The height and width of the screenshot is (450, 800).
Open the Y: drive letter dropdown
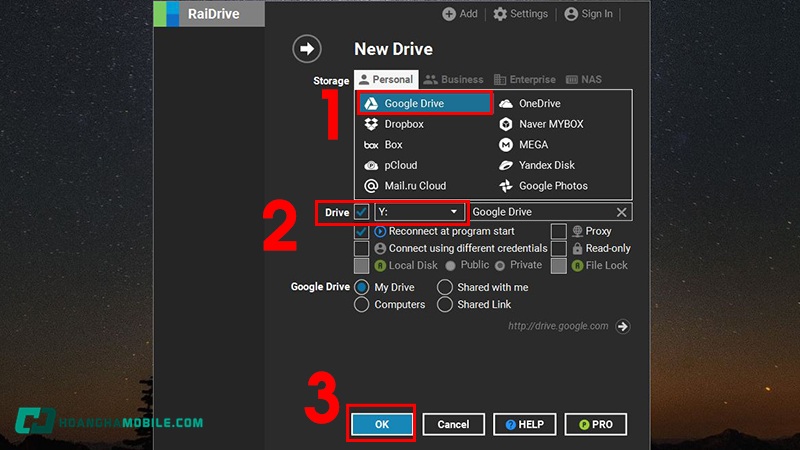(419, 212)
